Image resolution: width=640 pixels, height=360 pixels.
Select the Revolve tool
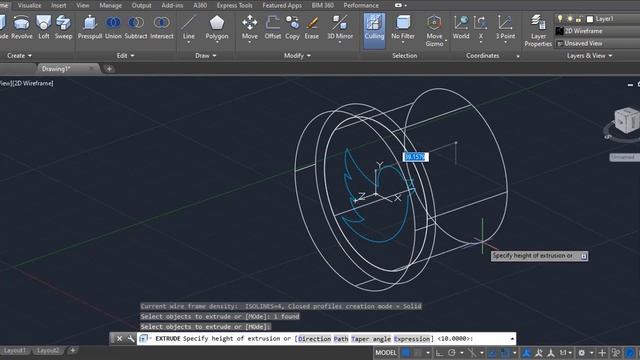pyautogui.click(x=22, y=27)
